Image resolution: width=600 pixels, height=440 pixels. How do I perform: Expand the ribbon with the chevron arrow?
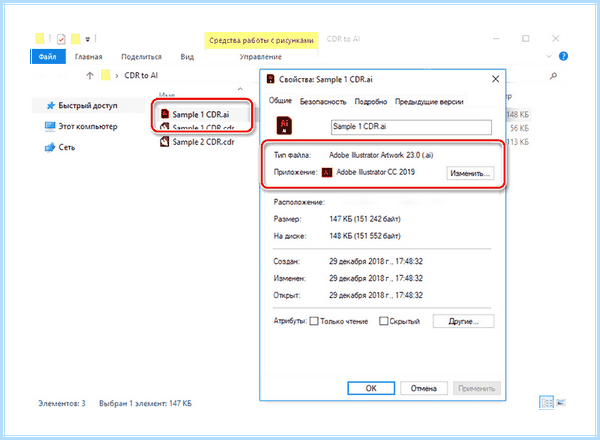549,56
